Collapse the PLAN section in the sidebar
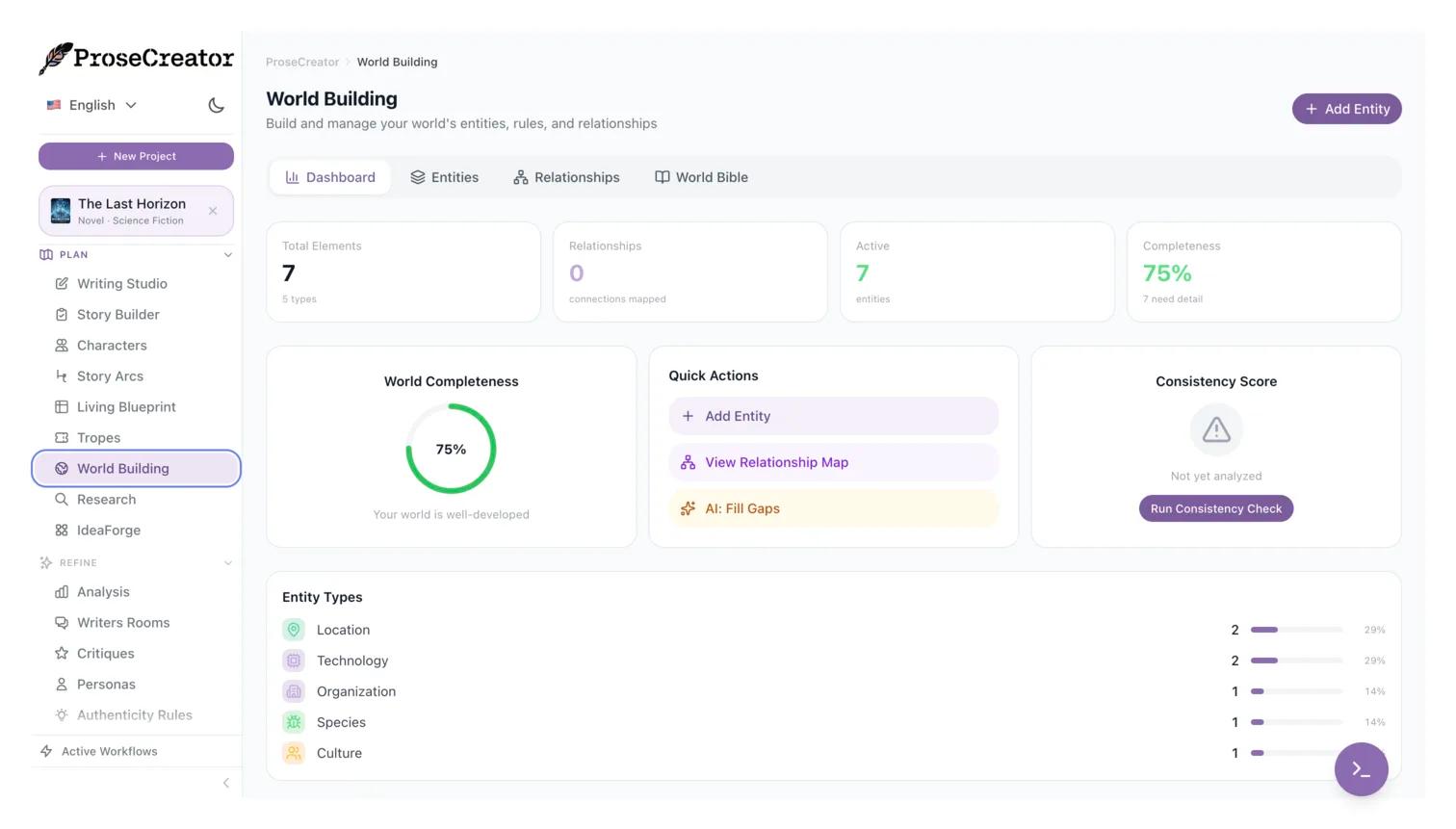The height and width of the screenshot is (829, 1456). pyautogui.click(x=228, y=255)
